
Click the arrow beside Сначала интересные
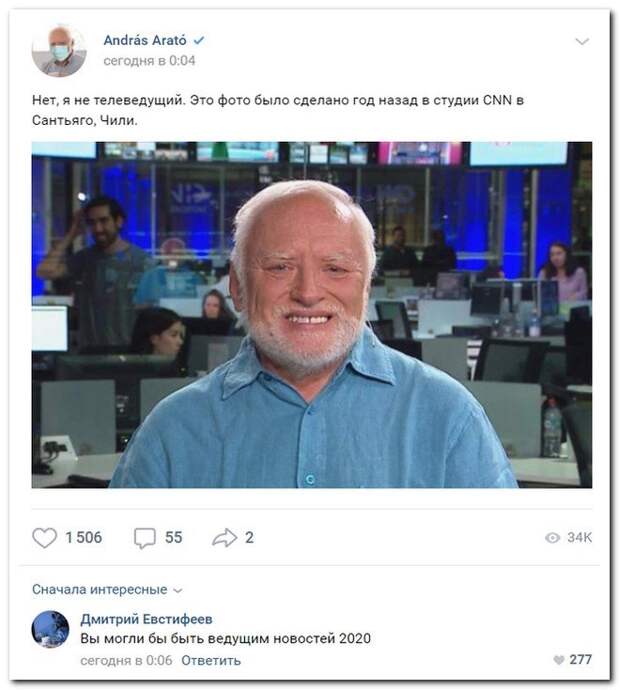pos(178,591)
